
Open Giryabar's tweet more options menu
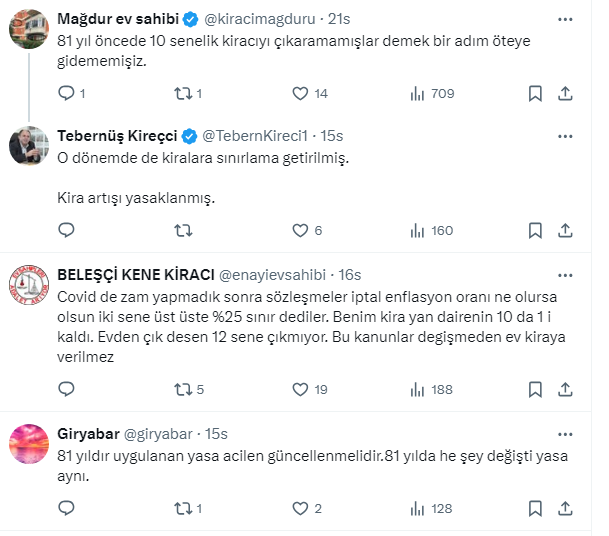click(567, 434)
